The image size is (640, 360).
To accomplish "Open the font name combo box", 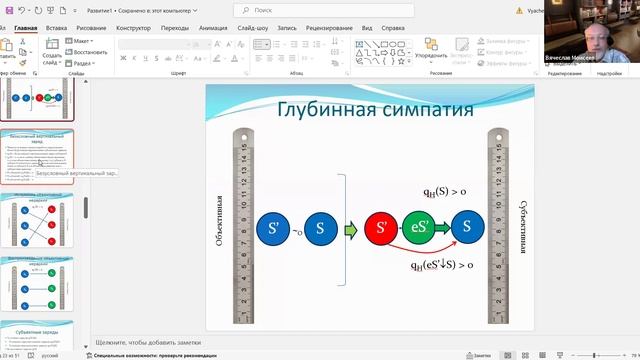I will tap(155, 44).
